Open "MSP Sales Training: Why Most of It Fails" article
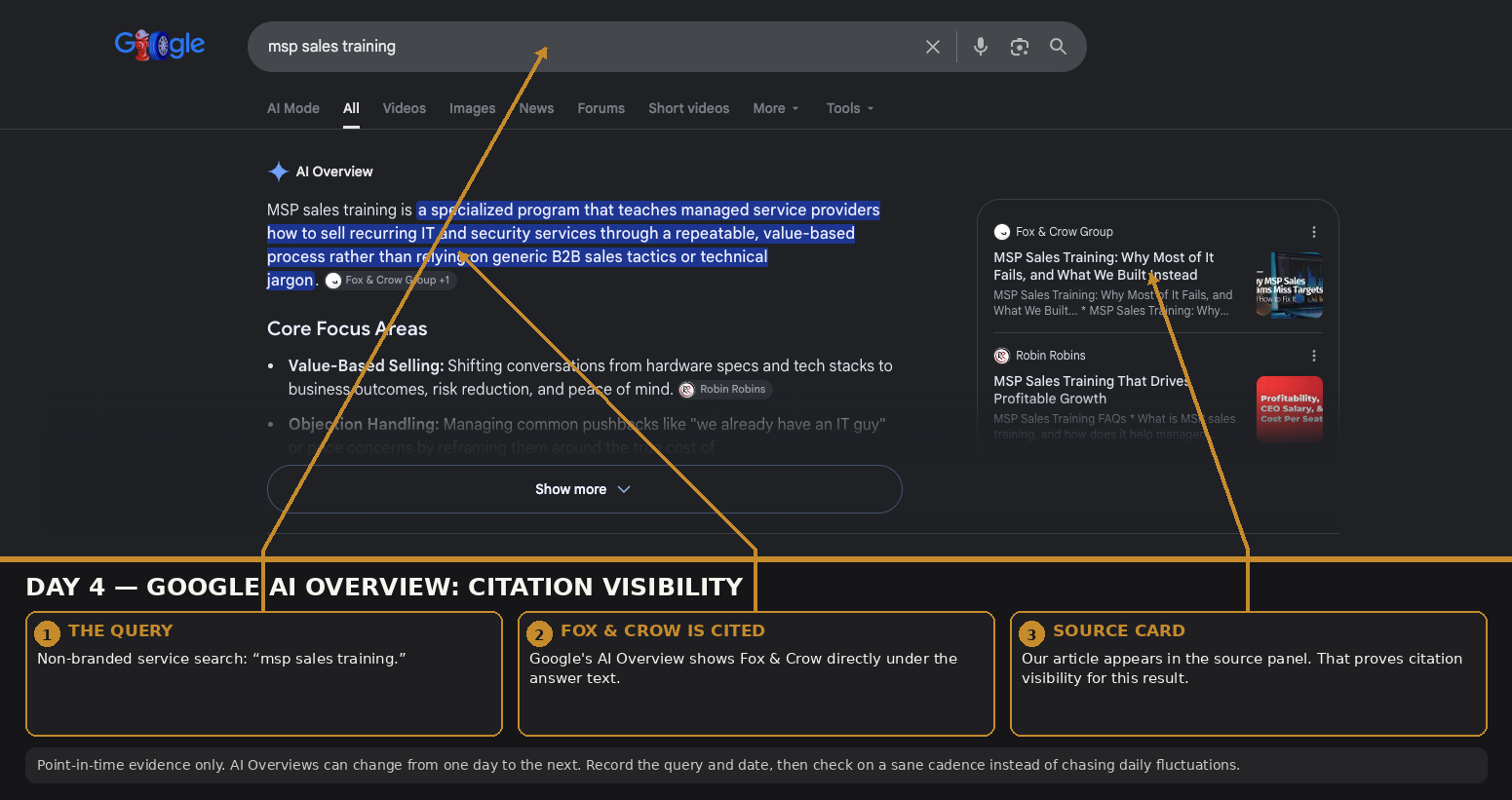 click(1104, 266)
